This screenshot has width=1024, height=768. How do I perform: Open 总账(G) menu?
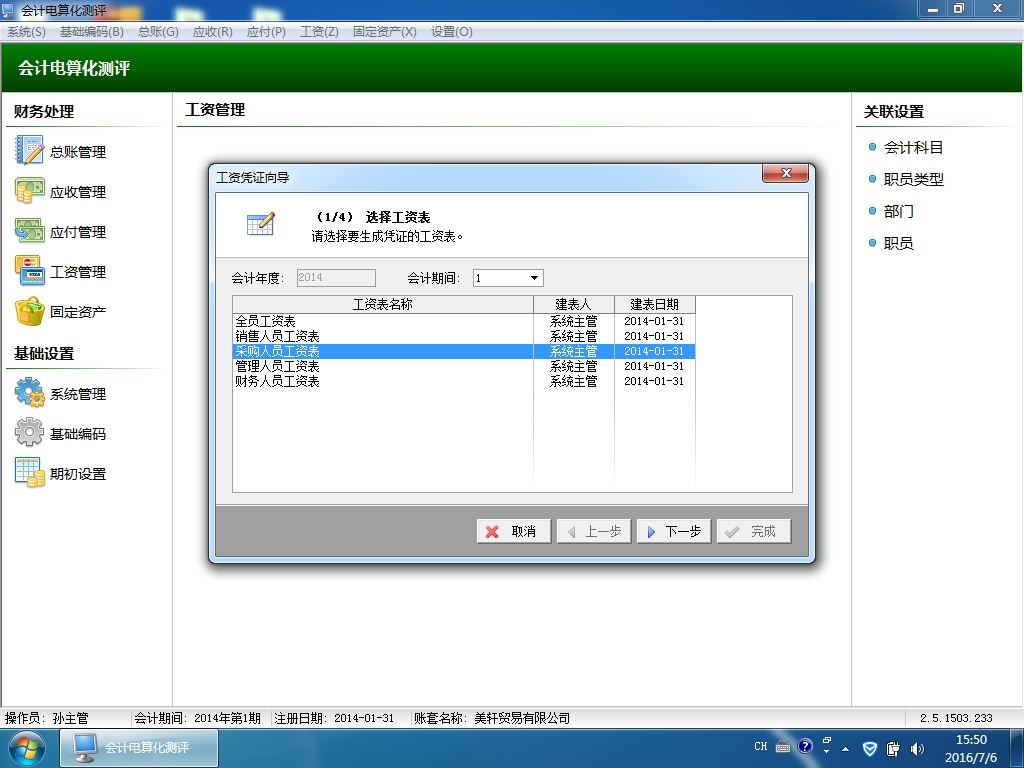point(158,31)
